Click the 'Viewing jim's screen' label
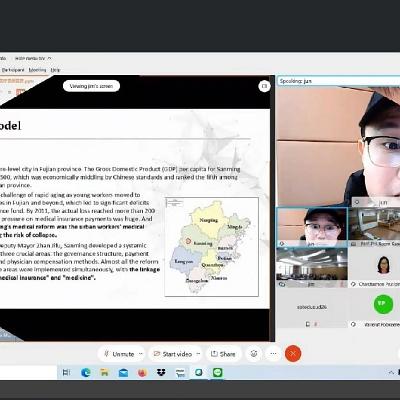The height and width of the screenshot is (400, 400). pyautogui.click(x=91, y=86)
